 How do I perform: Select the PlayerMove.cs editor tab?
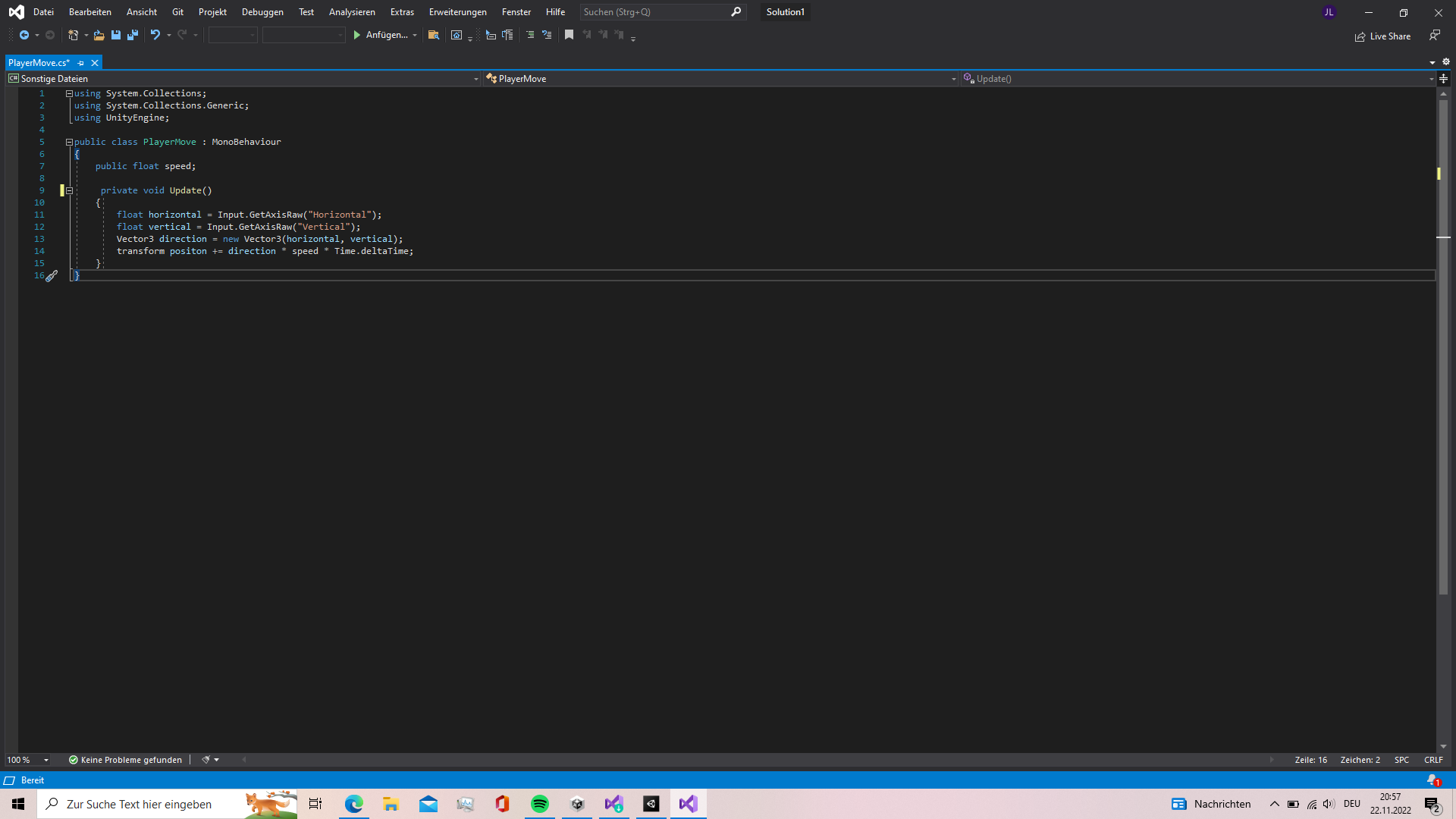(x=38, y=62)
